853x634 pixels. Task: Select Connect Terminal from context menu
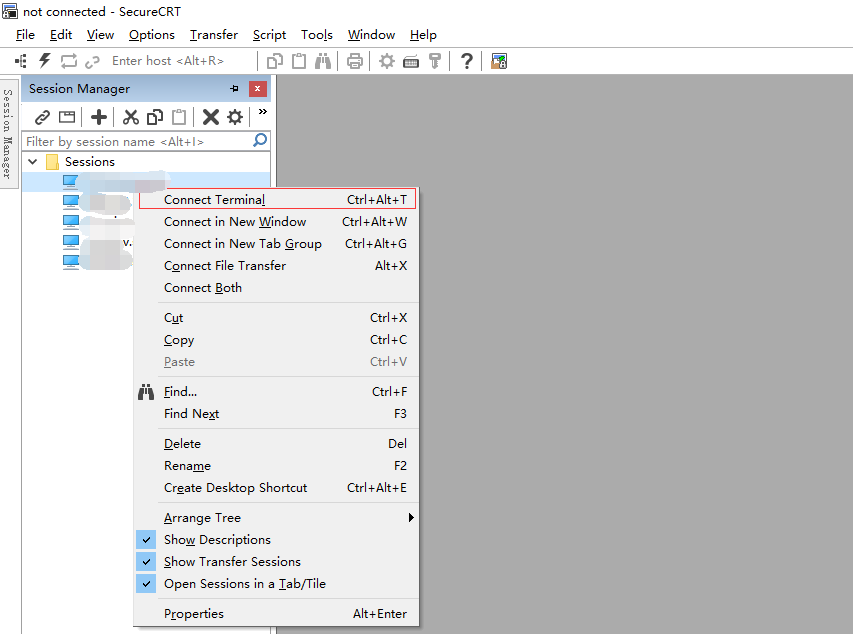[214, 200]
